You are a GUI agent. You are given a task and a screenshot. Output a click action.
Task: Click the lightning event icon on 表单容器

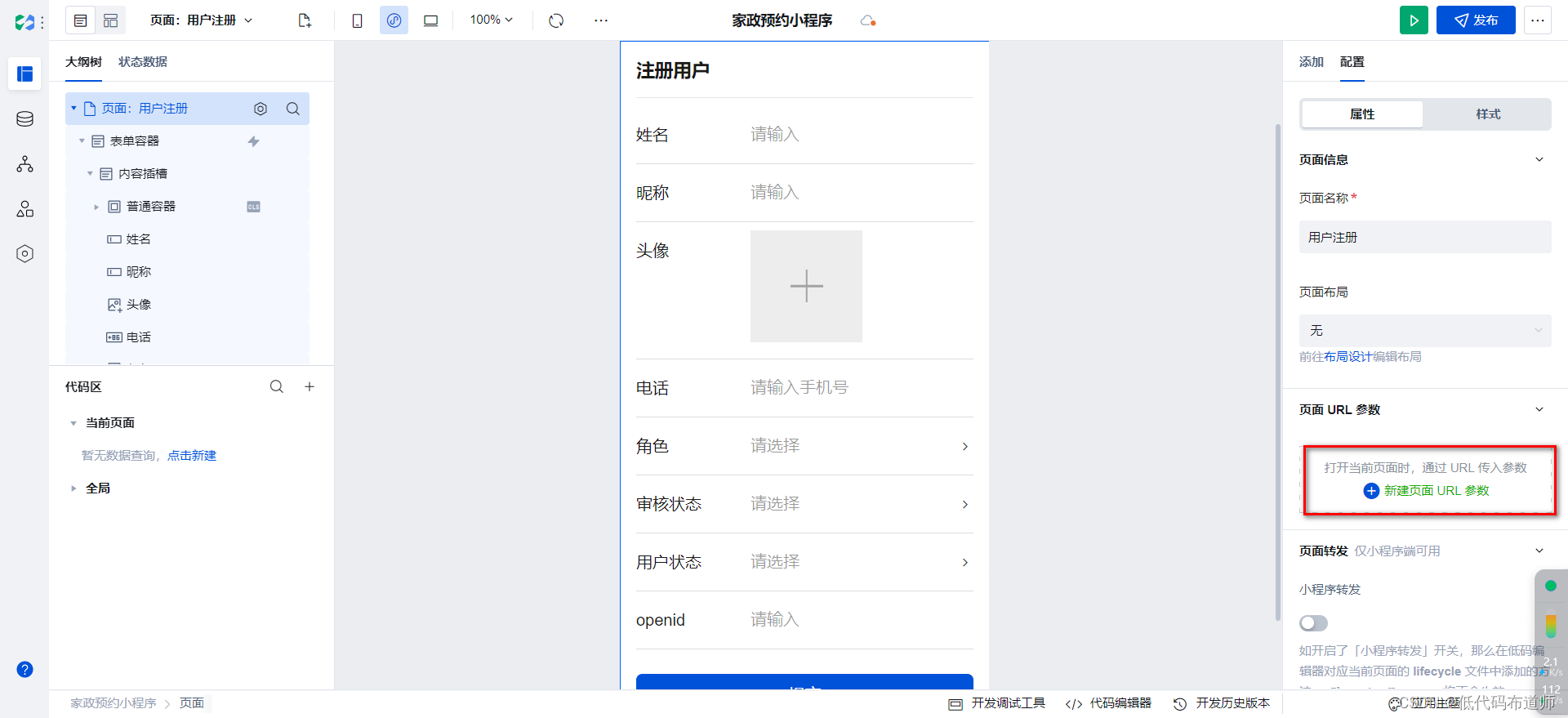(x=254, y=141)
